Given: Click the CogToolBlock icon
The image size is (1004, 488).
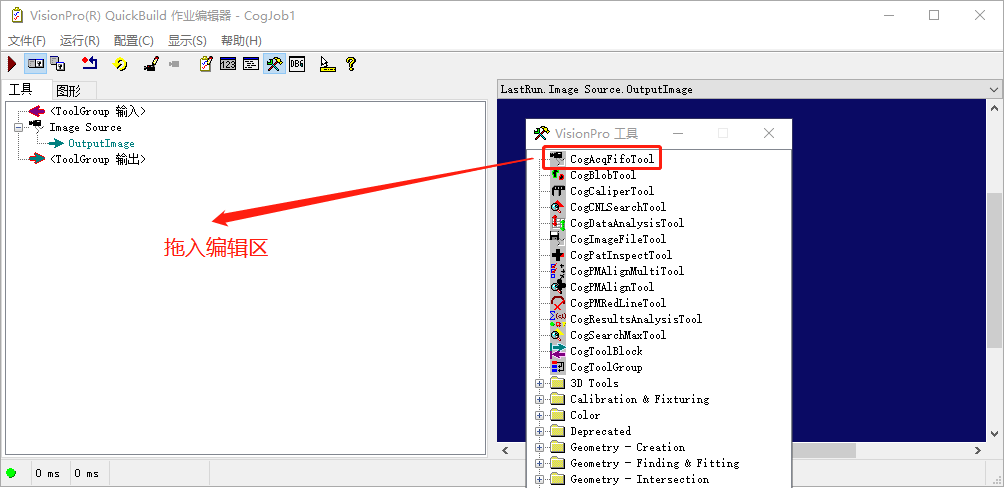Looking at the screenshot, I should pyautogui.click(x=558, y=351).
